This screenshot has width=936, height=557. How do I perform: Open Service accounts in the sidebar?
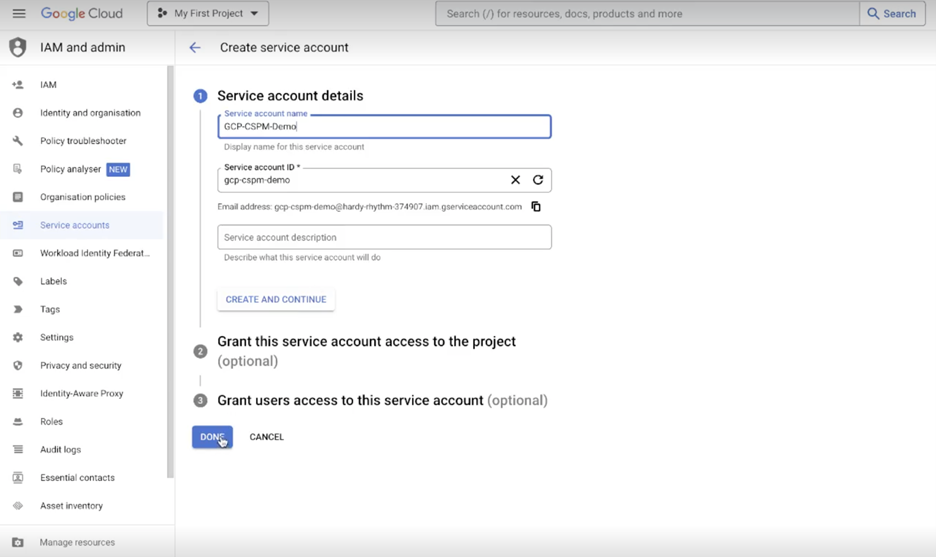[74, 225]
